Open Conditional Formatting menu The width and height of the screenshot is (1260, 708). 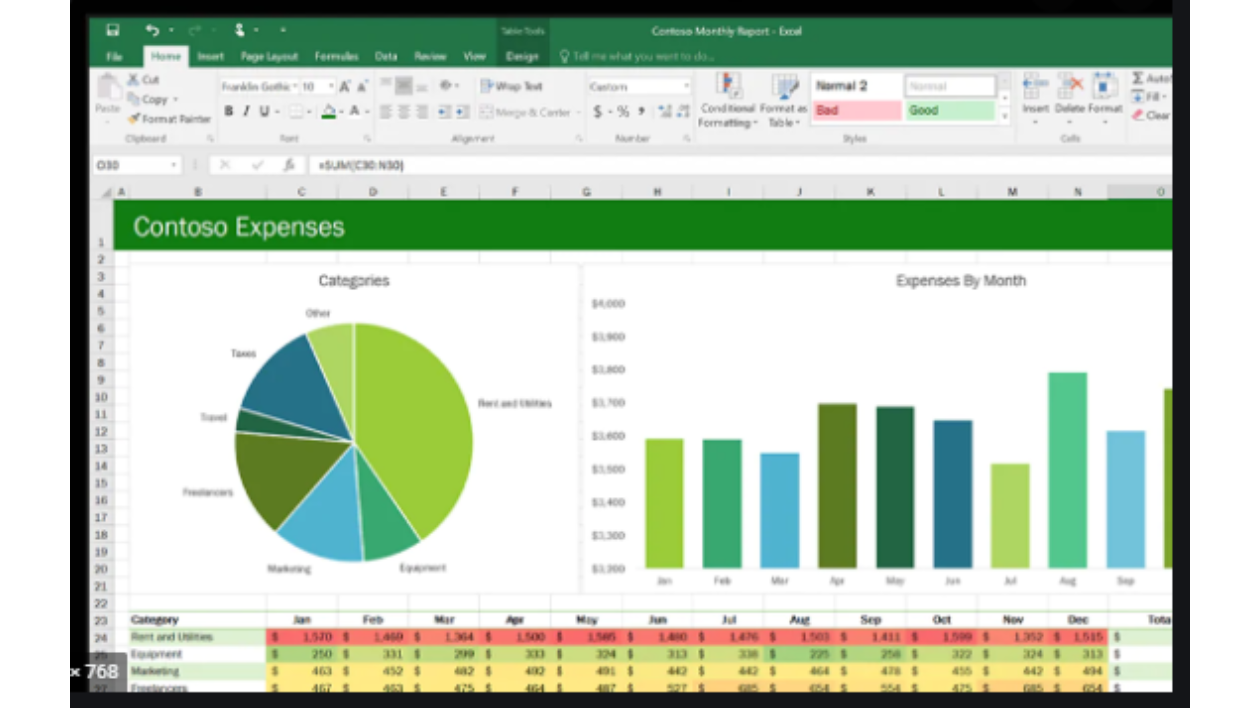pos(728,100)
